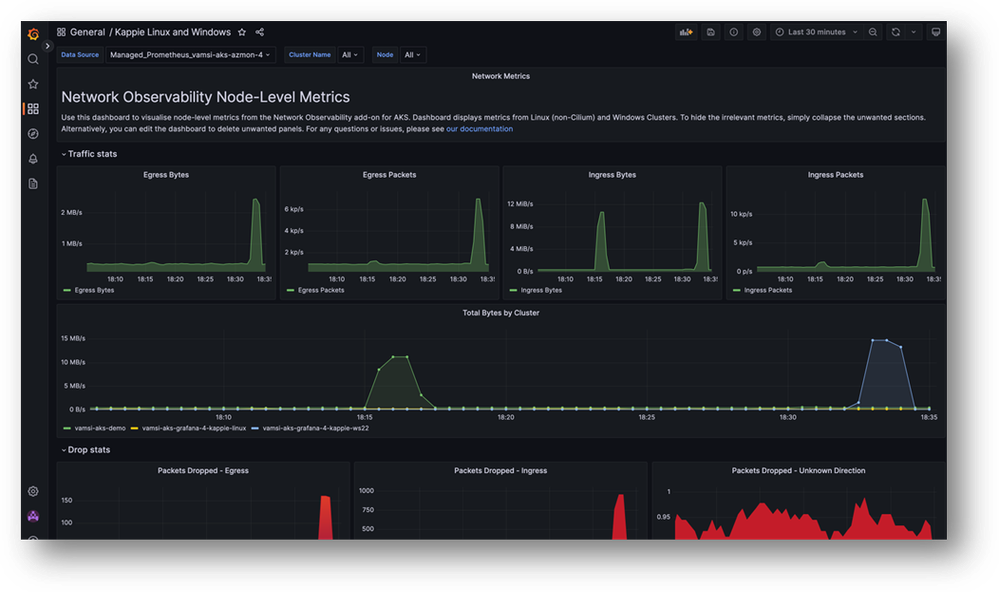The width and height of the screenshot is (999, 592).
Task: Open Configuration gear in sidebar
Action: pos(33,491)
